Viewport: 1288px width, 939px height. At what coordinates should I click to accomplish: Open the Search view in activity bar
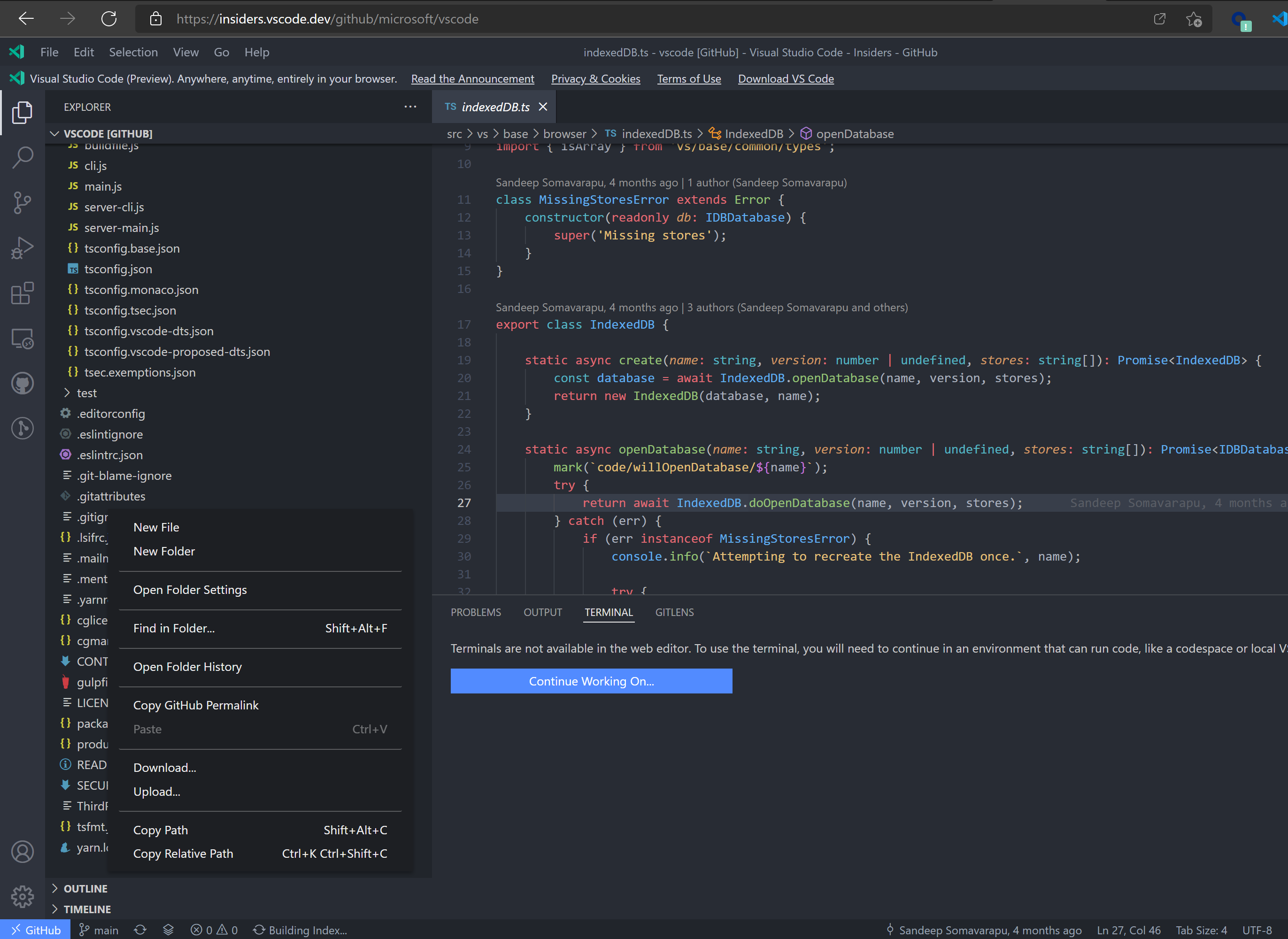pos(23,157)
